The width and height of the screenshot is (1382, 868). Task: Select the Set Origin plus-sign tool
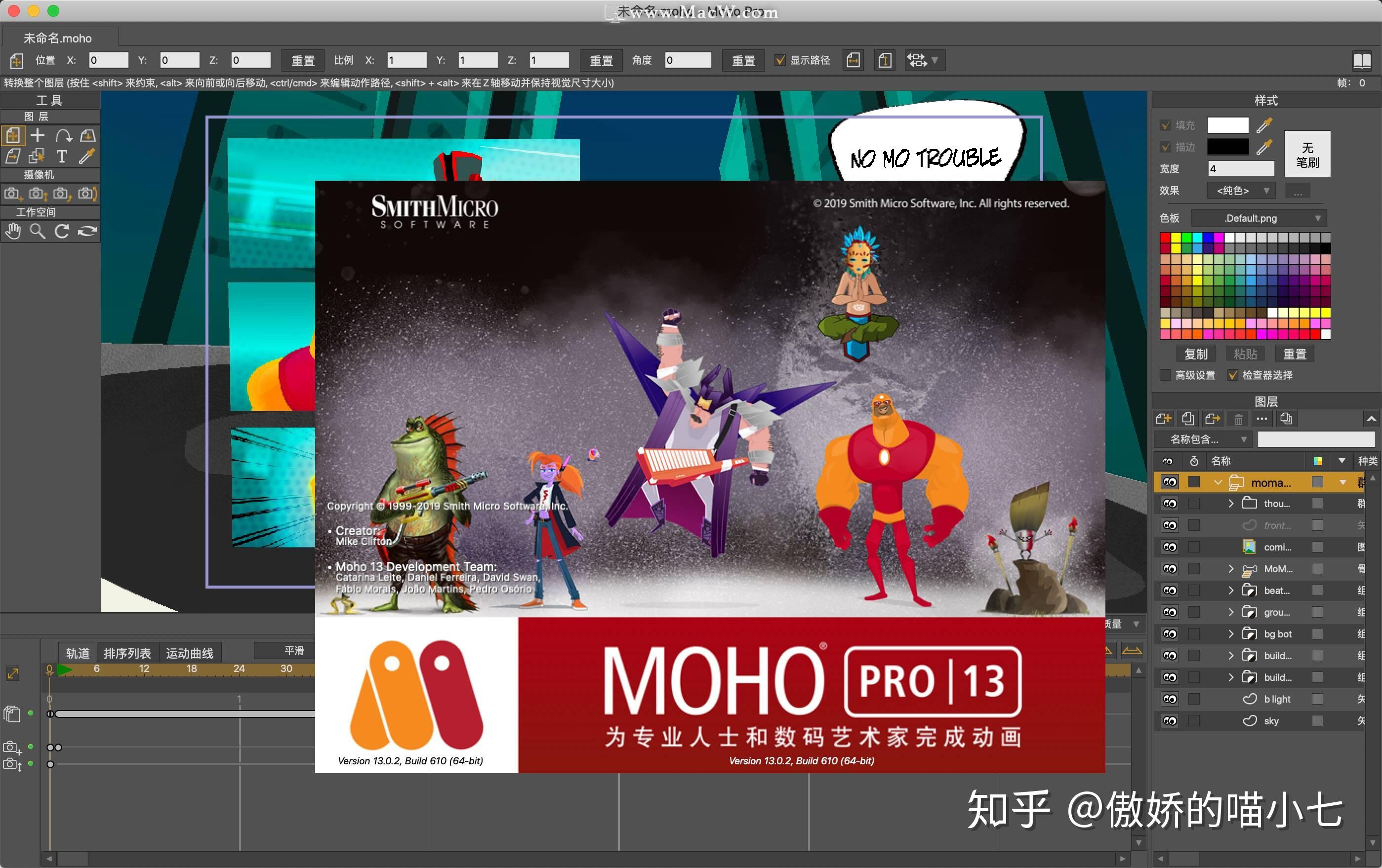tap(38, 136)
